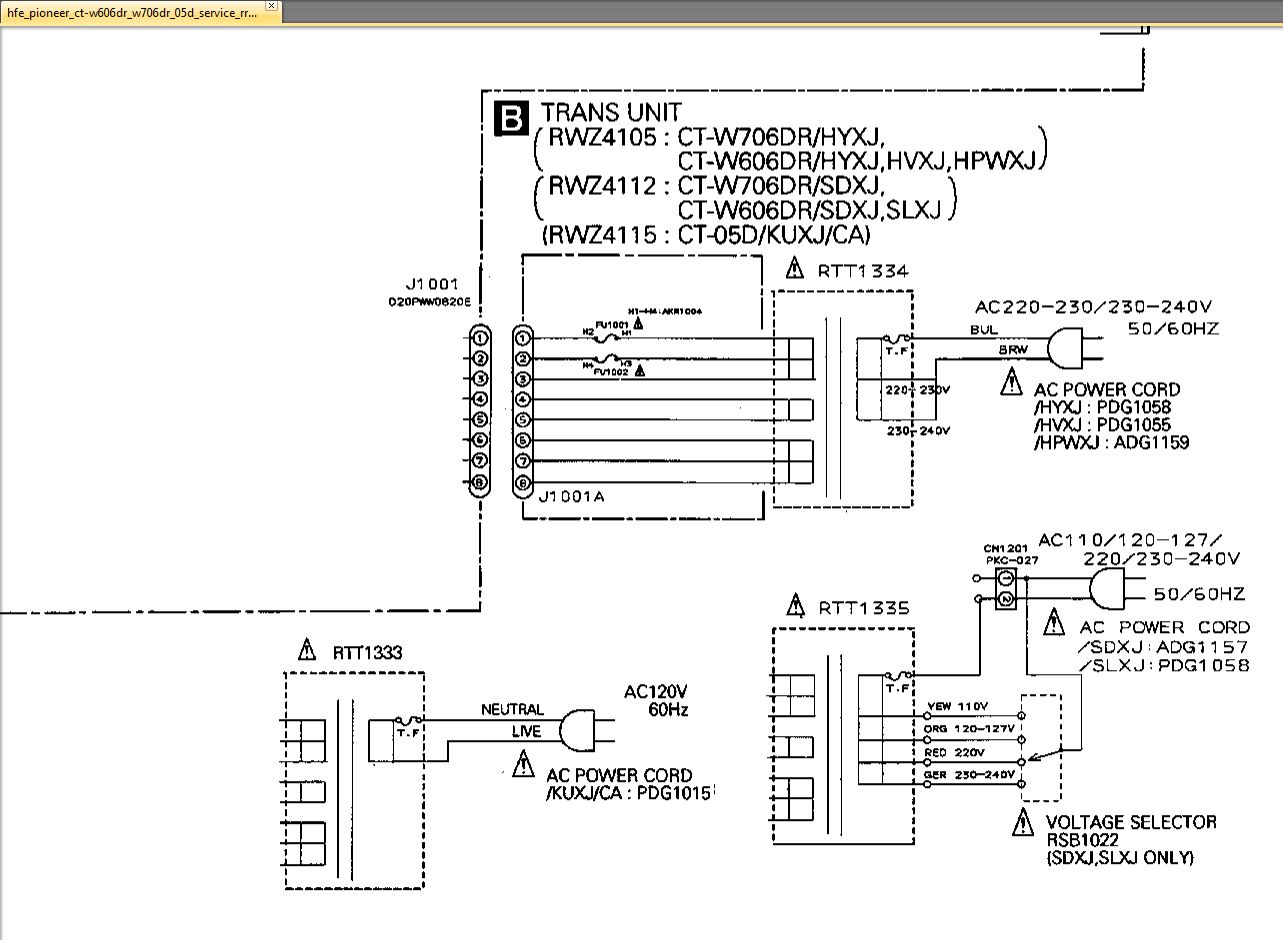
Task: Click the '220-230V' tap label in RTT1334
Action: [915, 389]
